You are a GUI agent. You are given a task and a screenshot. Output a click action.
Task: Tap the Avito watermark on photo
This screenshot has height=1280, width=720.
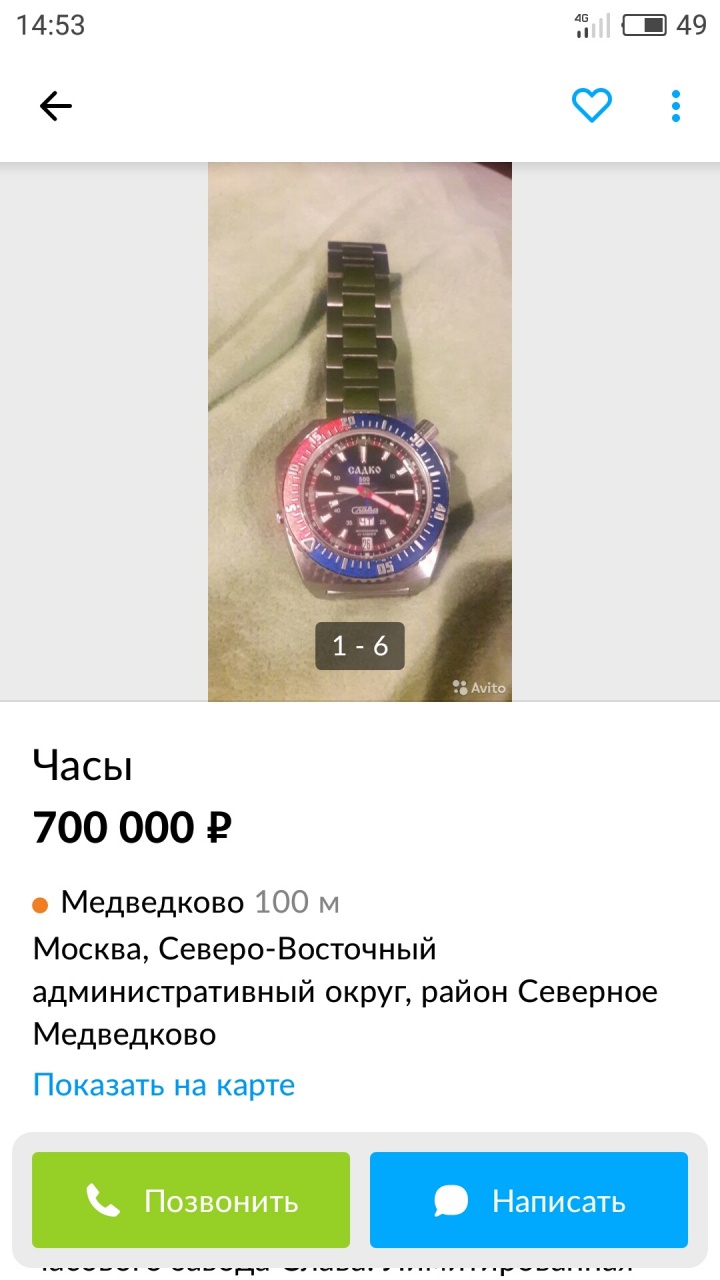(x=479, y=687)
